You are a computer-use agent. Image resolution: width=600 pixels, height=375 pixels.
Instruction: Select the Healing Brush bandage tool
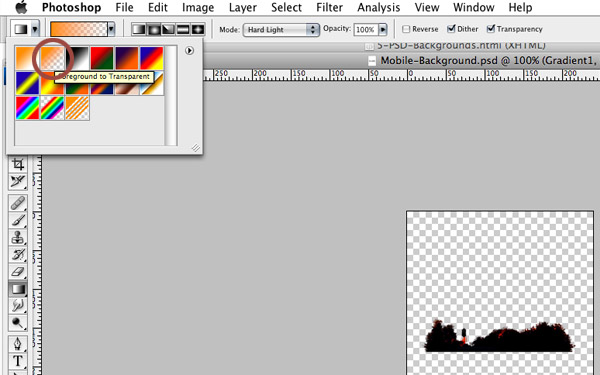tap(18, 203)
